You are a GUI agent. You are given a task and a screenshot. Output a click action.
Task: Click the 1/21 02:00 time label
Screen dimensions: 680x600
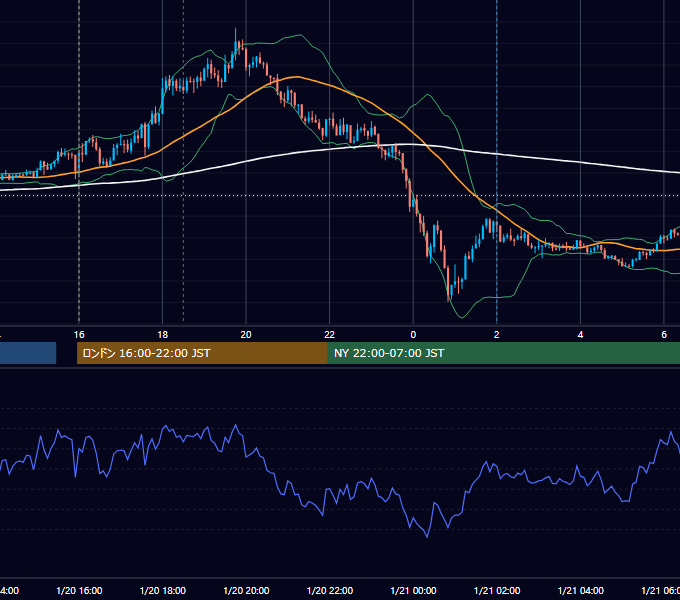[497, 591]
